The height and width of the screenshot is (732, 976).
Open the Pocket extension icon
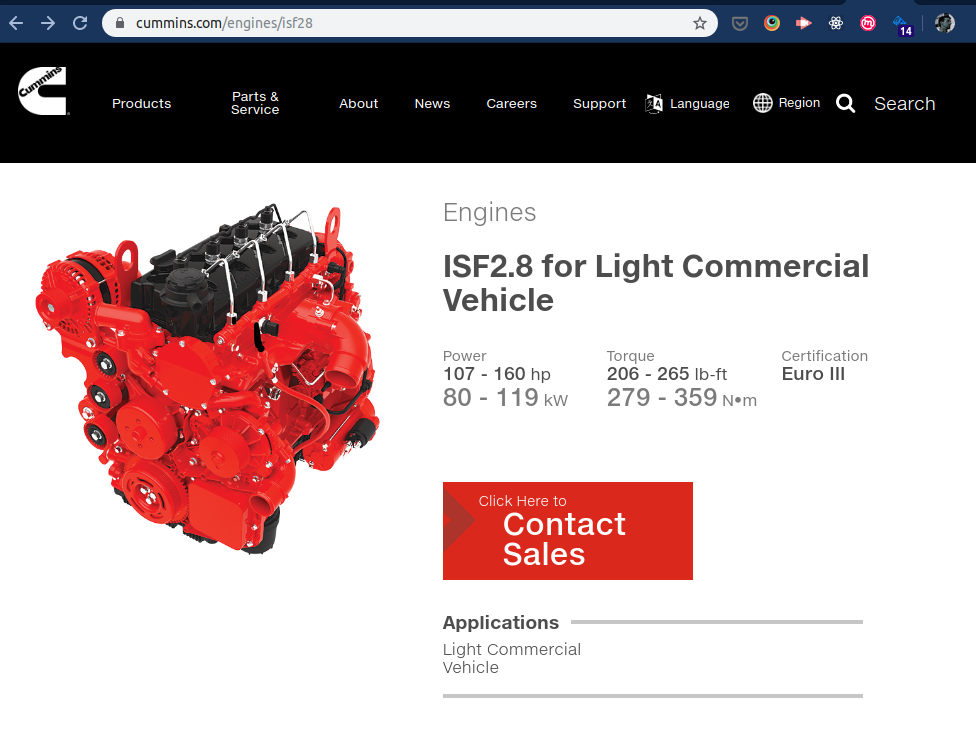pos(739,24)
